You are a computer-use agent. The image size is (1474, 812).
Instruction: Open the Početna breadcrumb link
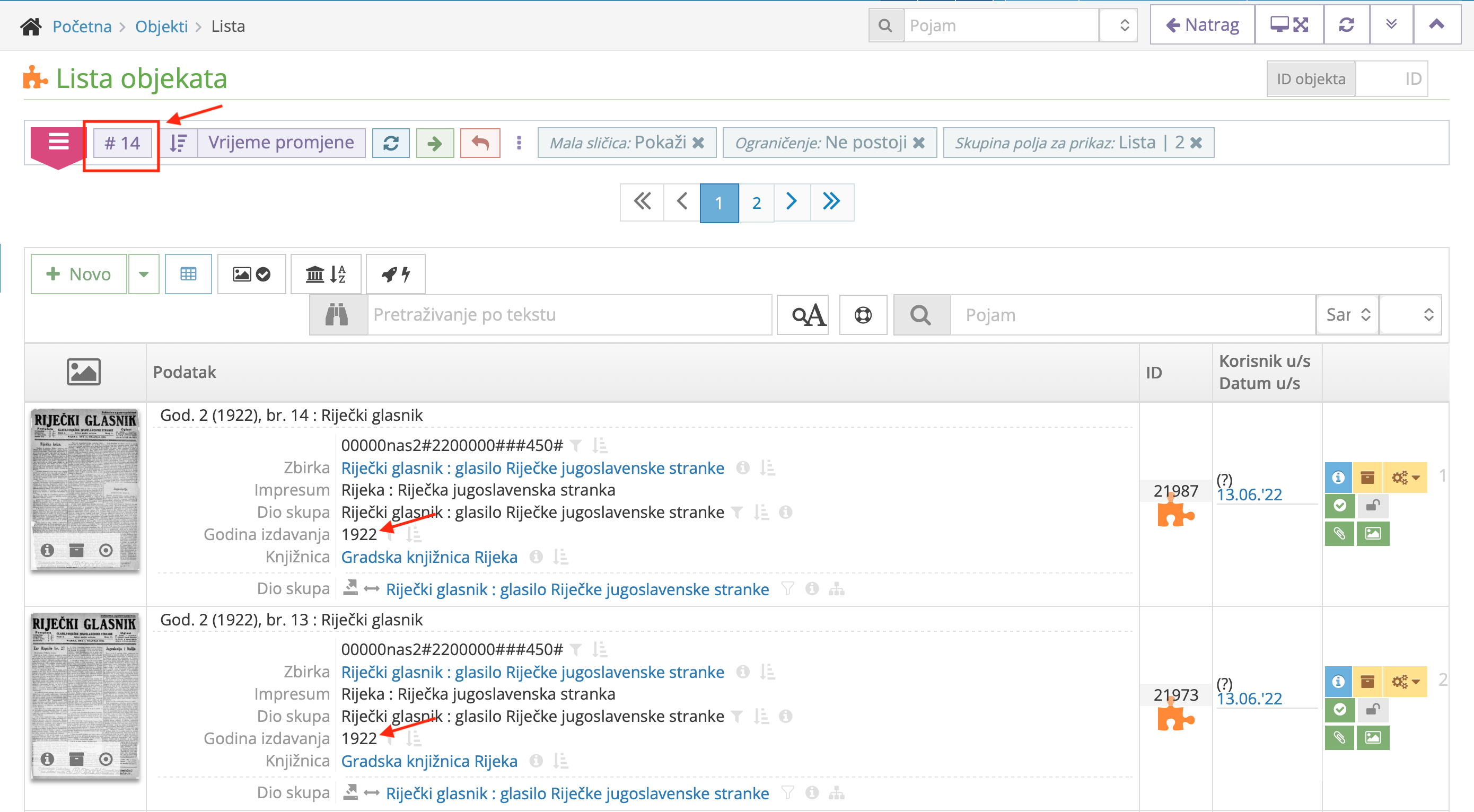tap(82, 27)
